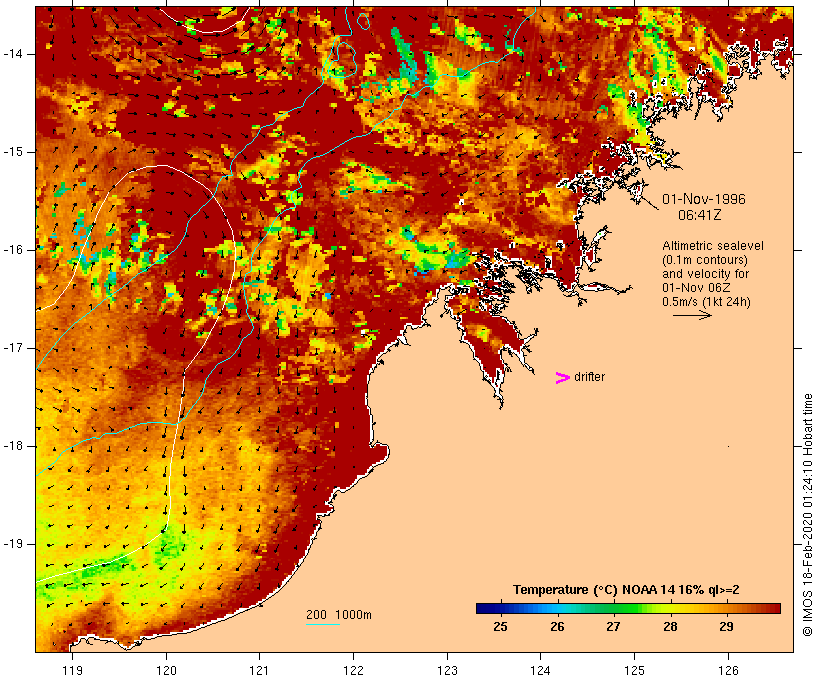The width and height of the screenshot is (820, 680).
Task: Click the 'drifter' legend label
Action: (589, 377)
